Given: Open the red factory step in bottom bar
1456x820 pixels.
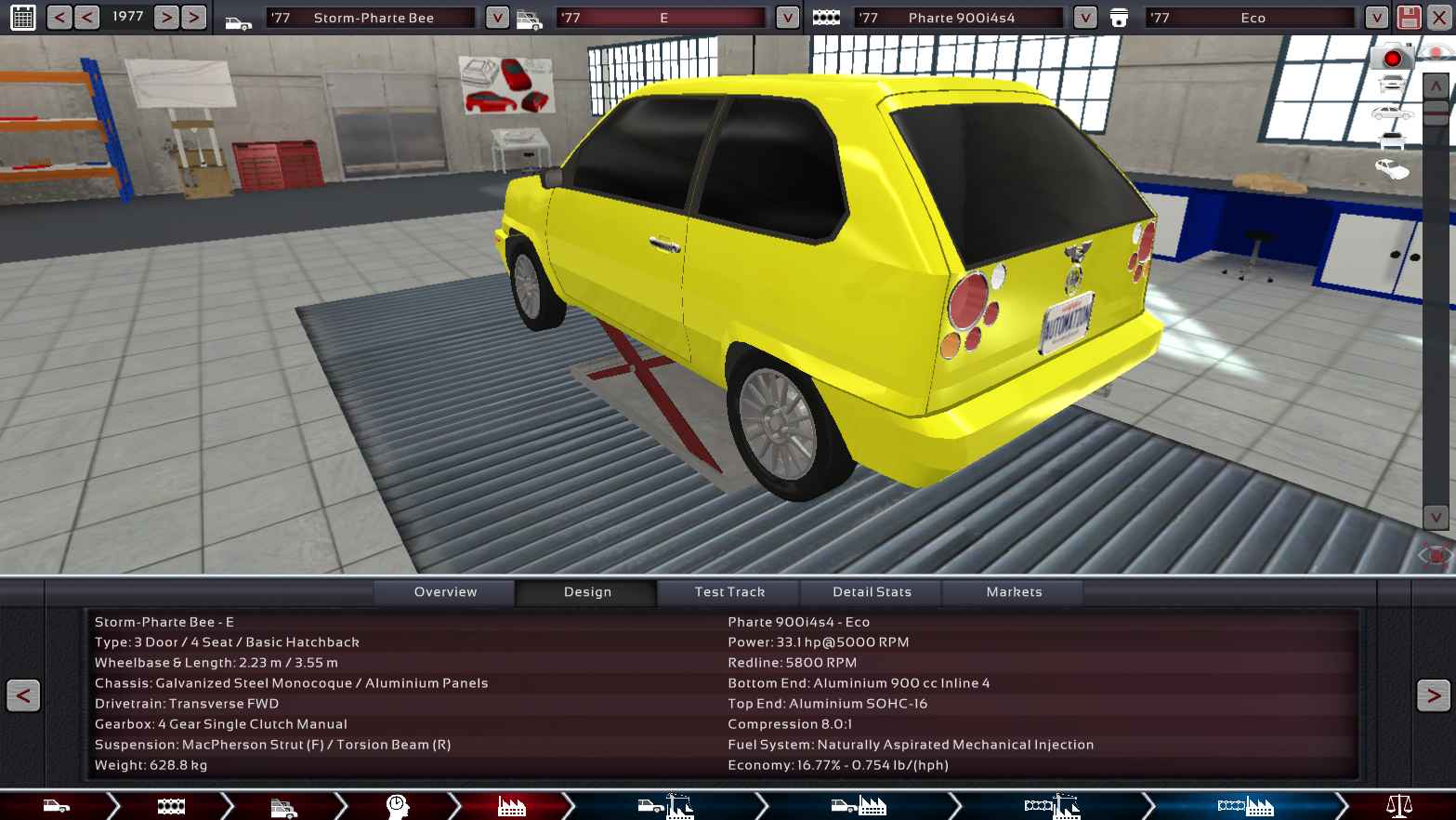Looking at the screenshot, I should [512, 806].
